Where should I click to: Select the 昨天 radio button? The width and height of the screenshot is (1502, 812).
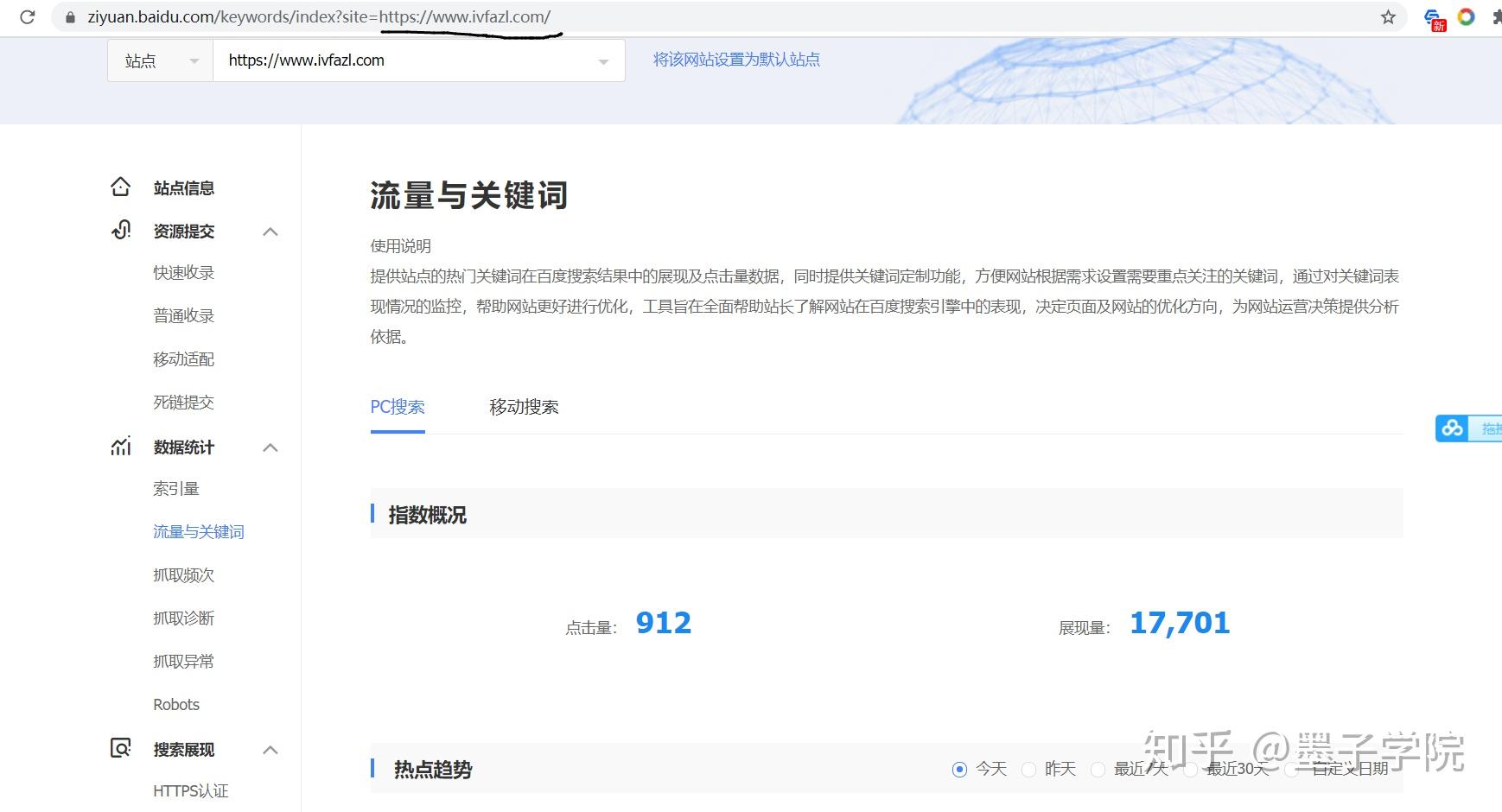pyautogui.click(x=1028, y=770)
